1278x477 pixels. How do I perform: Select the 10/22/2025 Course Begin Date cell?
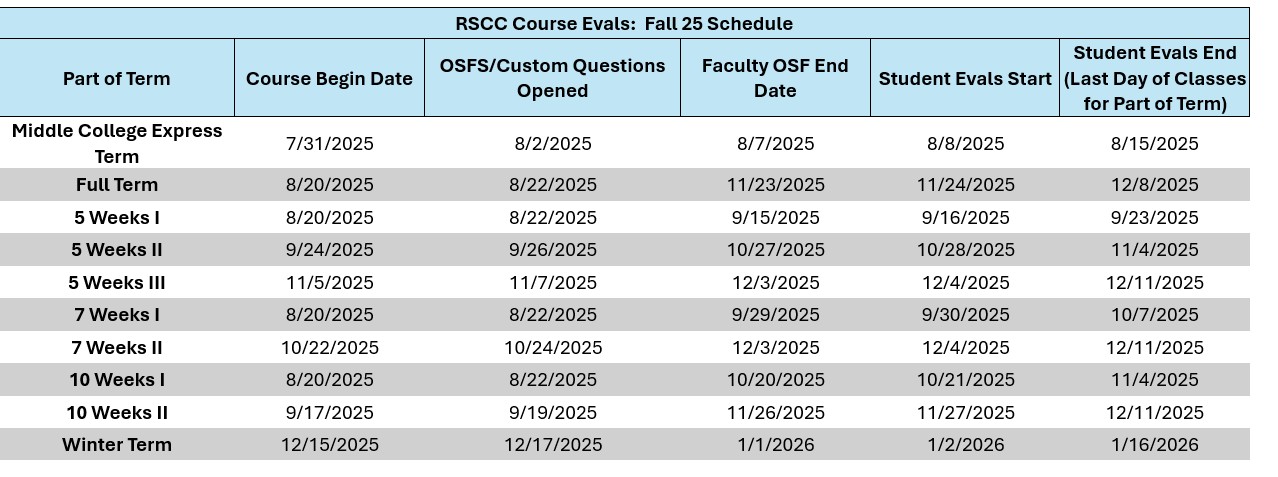[329, 348]
